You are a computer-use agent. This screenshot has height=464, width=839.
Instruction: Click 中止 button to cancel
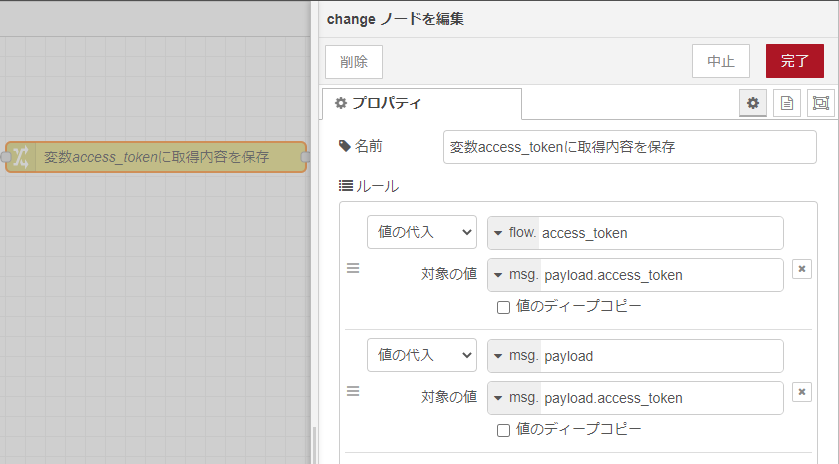coord(721,61)
